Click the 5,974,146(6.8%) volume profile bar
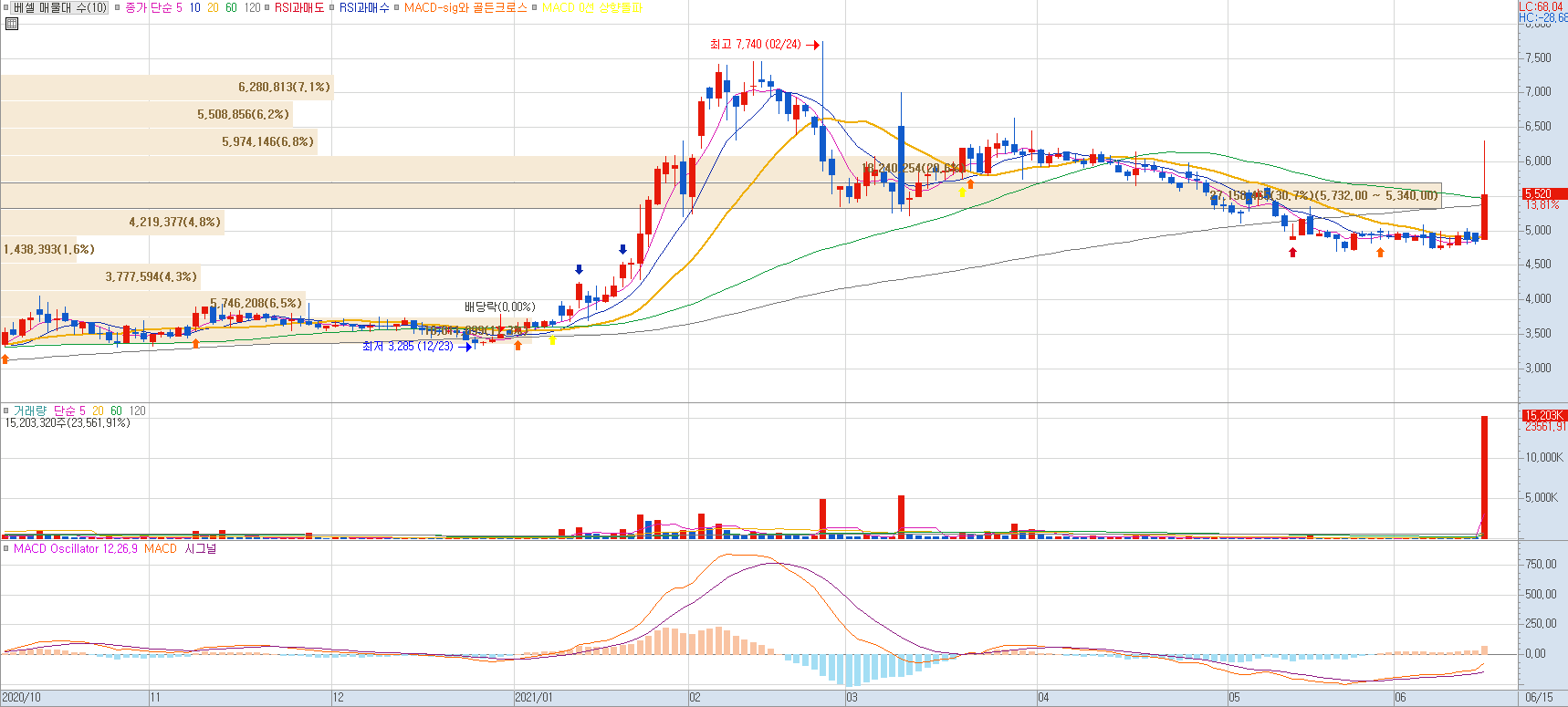This screenshot has height=707, width=1568. pos(159,142)
